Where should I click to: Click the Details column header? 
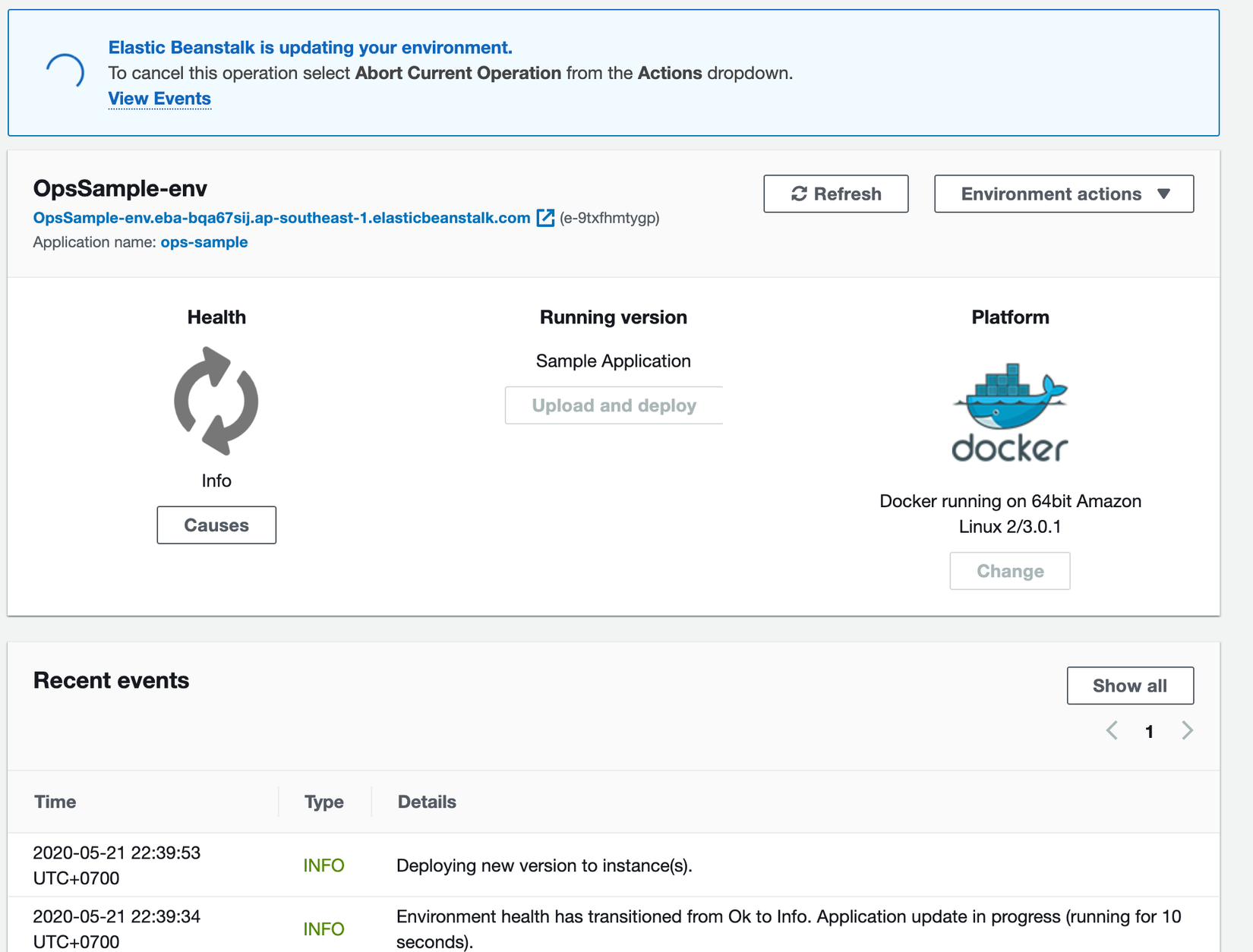point(427,802)
